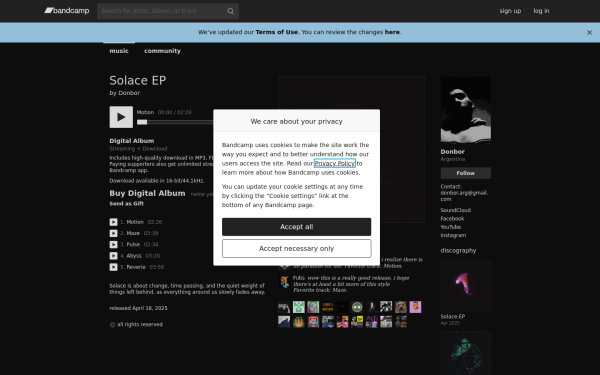The height and width of the screenshot is (375, 600).
Task: Open Donbor's Facebook link
Action: [x=452, y=218]
